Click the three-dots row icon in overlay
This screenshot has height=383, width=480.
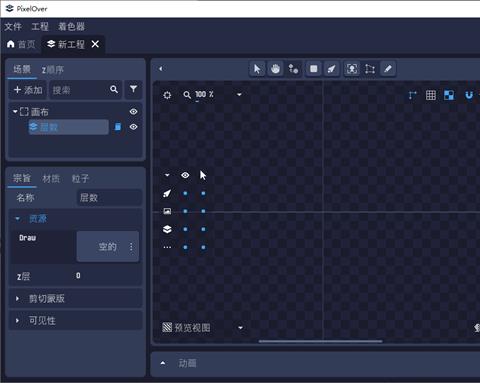pyautogui.click(x=167, y=247)
